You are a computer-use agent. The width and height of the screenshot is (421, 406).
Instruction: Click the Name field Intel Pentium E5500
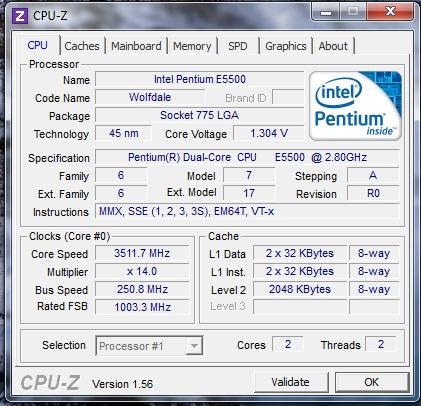199,79
